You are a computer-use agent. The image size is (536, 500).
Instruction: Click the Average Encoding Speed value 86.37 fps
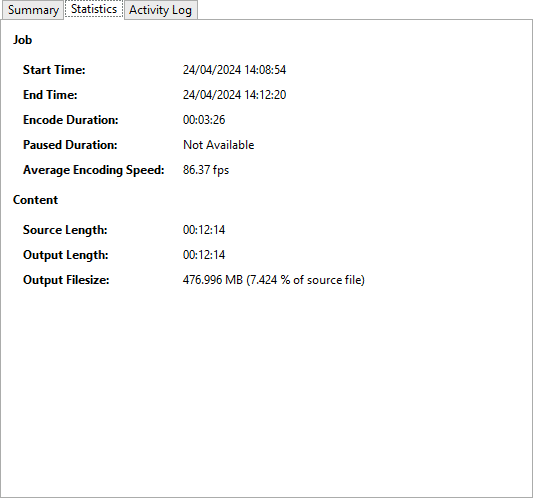[x=206, y=170]
